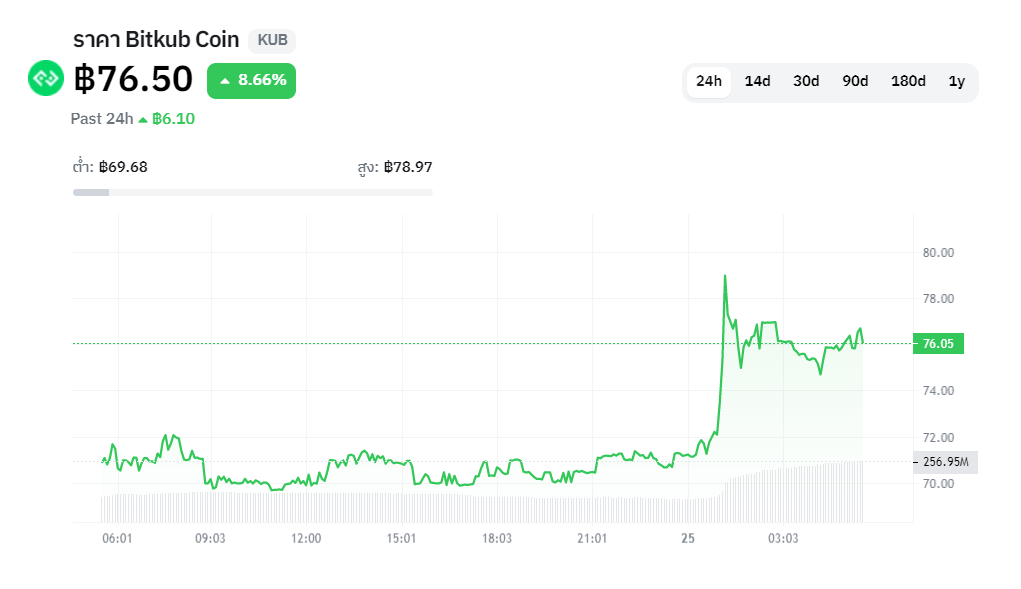Viewport: 1021px width, 589px height.
Task: Click the bold 25 date axis label
Action: pyautogui.click(x=688, y=538)
